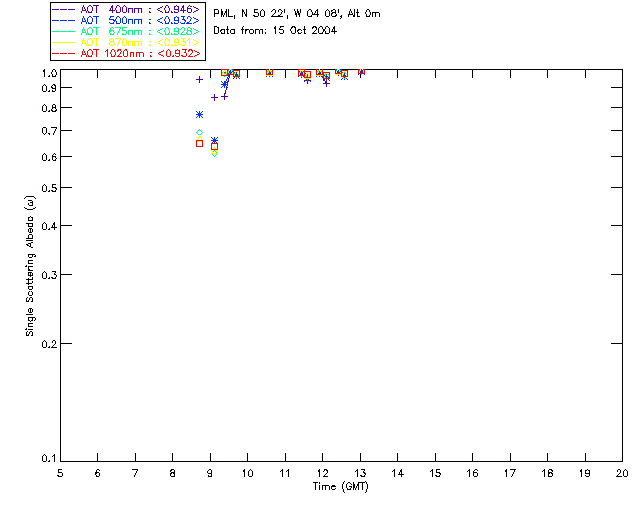Click x-axis tick label 17
The height and width of the screenshot is (512, 640).
tap(510, 473)
